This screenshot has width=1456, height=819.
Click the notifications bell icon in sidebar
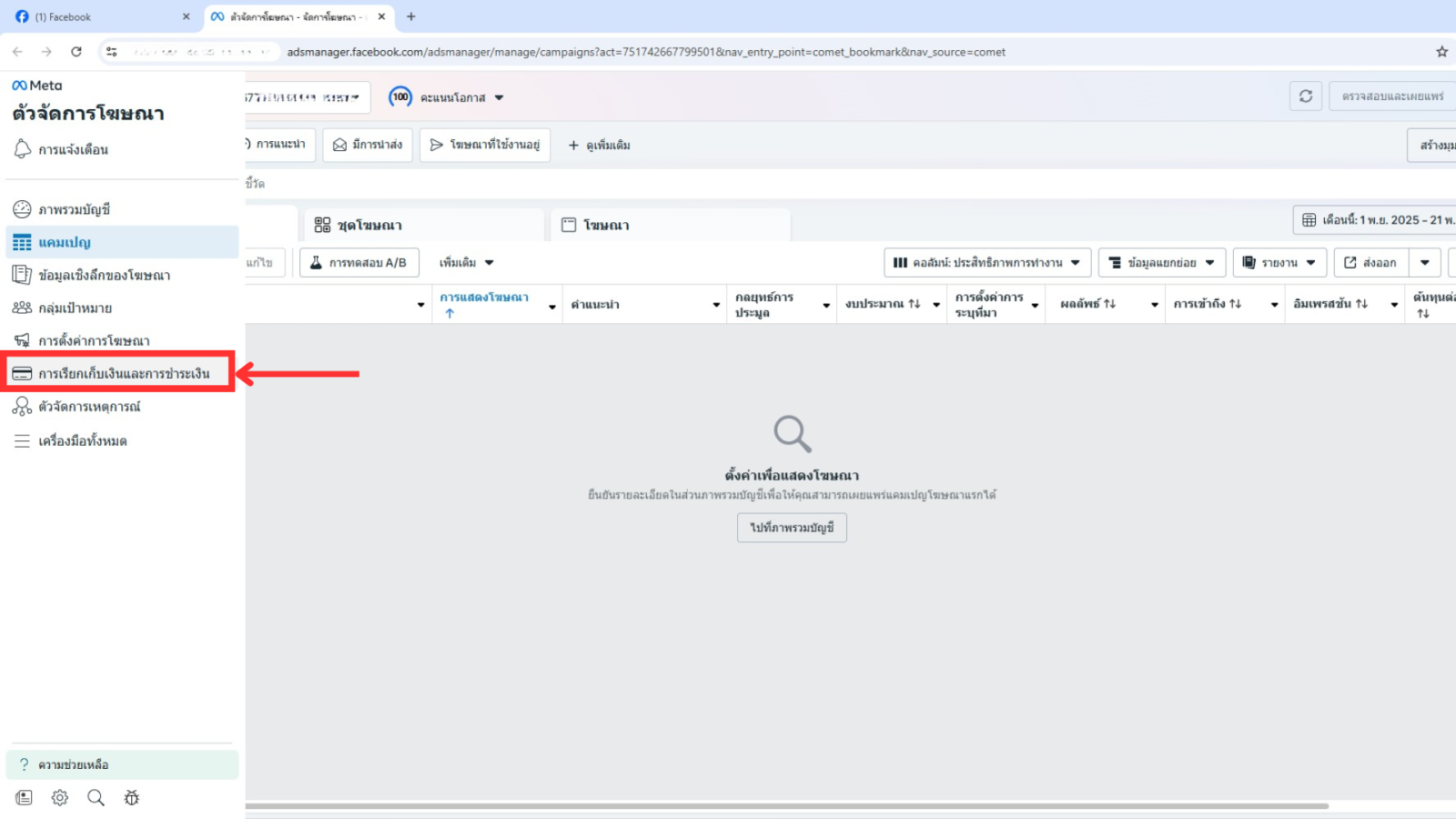(23, 149)
